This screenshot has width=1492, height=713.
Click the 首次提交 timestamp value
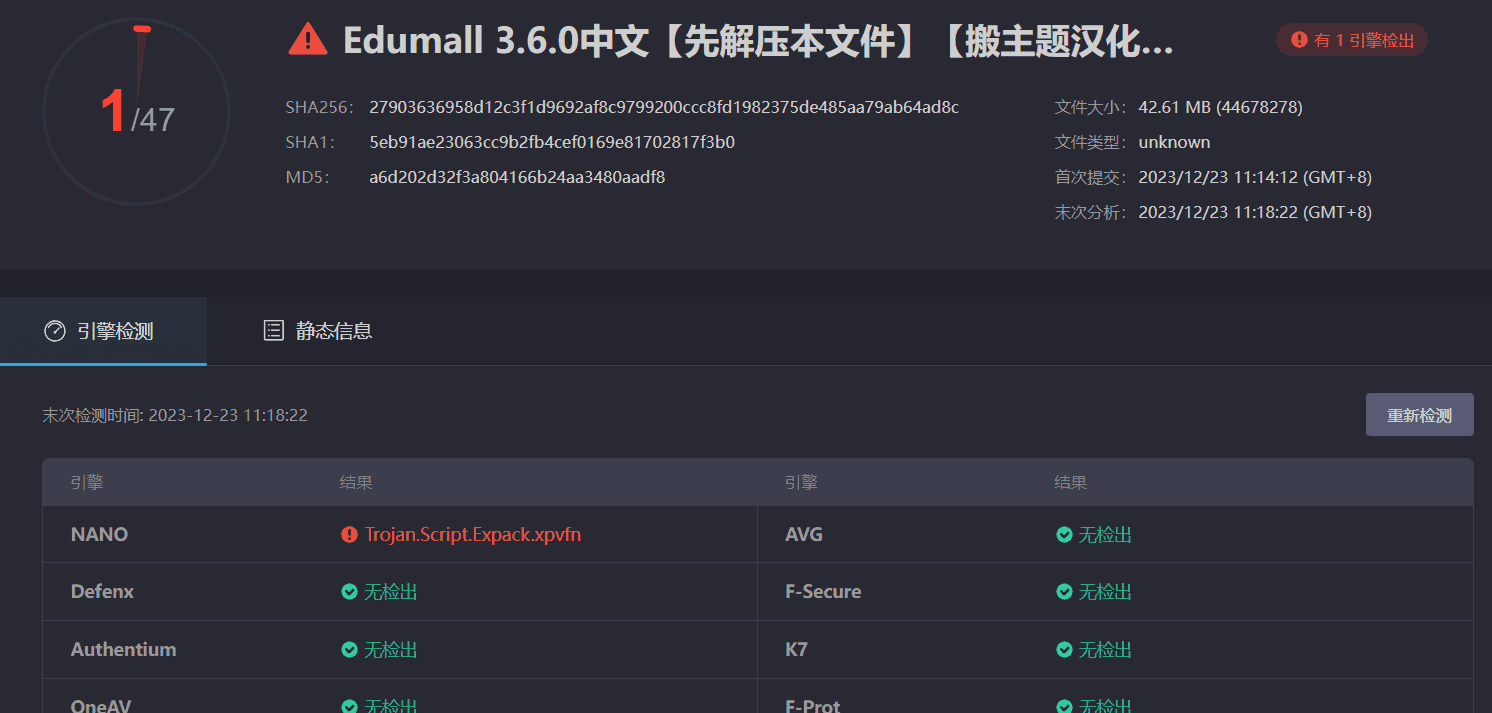[1255, 177]
